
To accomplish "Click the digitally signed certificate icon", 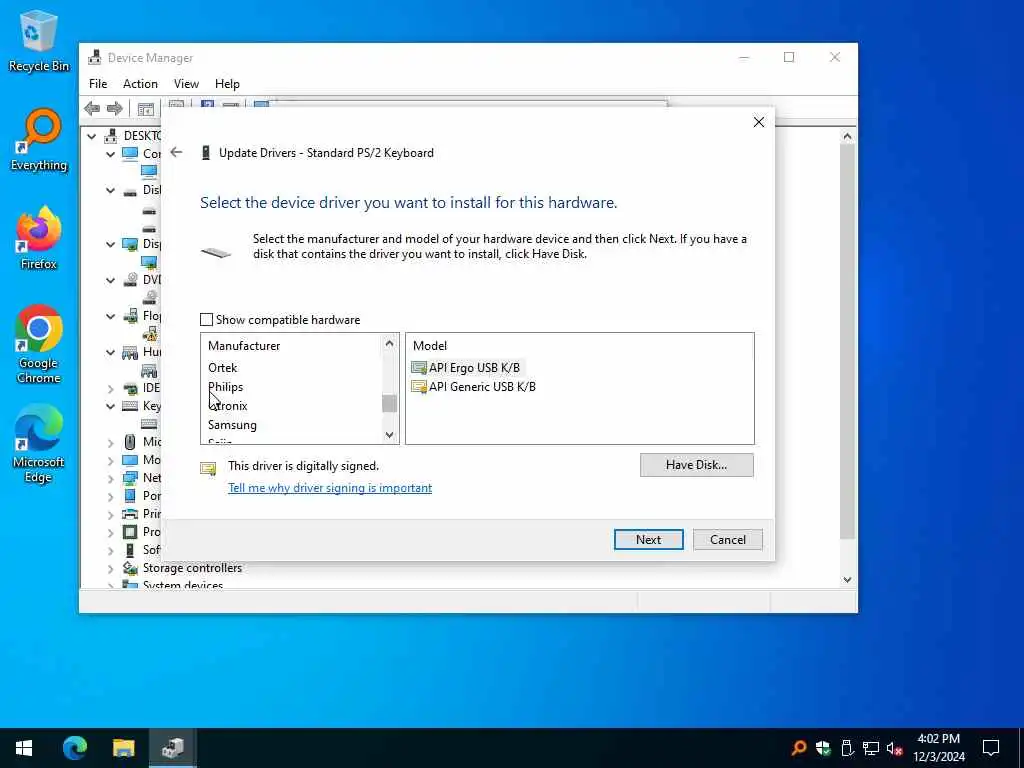I will point(208,468).
